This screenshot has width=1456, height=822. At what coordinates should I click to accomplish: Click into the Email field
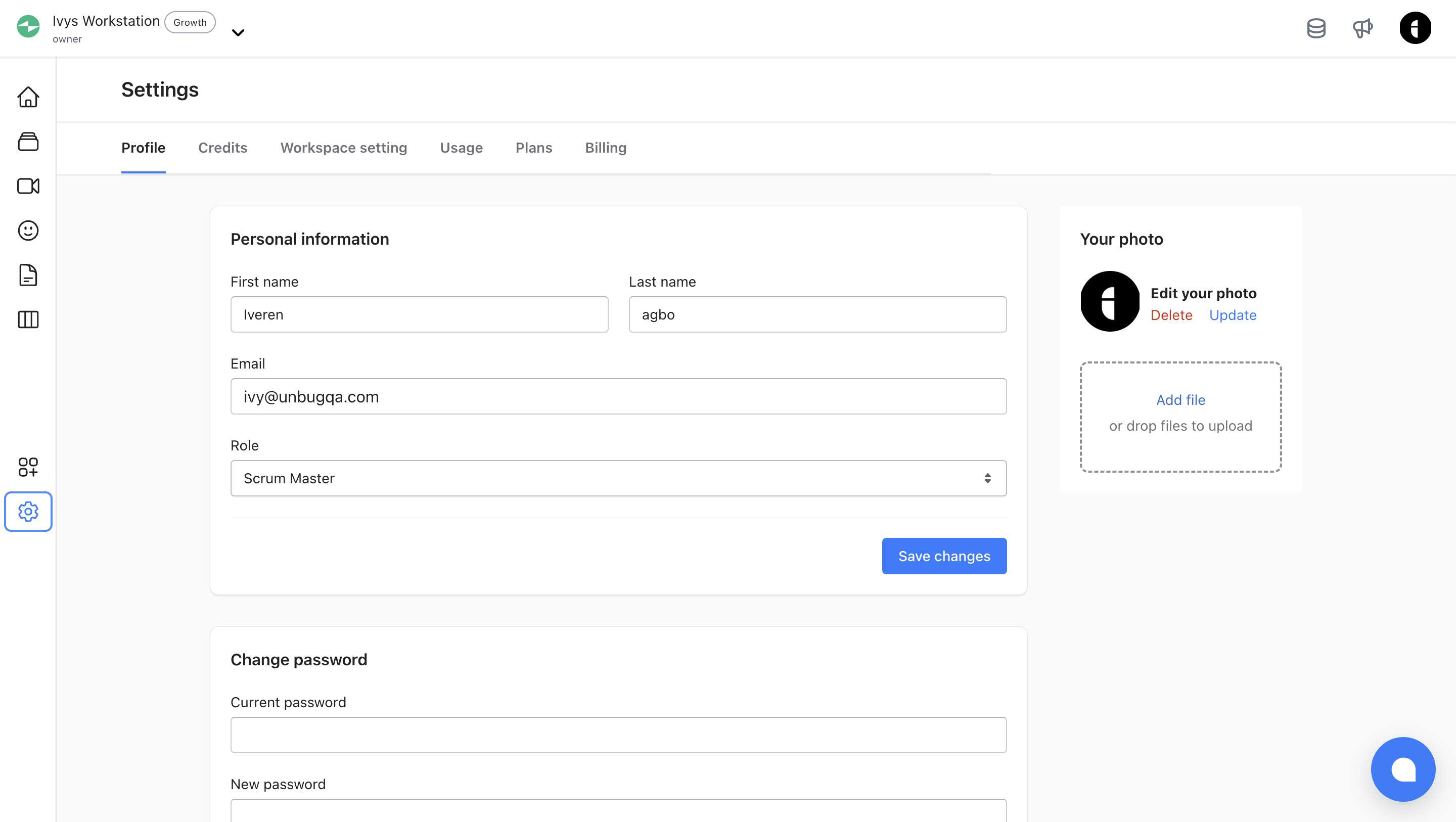click(618, 396)
